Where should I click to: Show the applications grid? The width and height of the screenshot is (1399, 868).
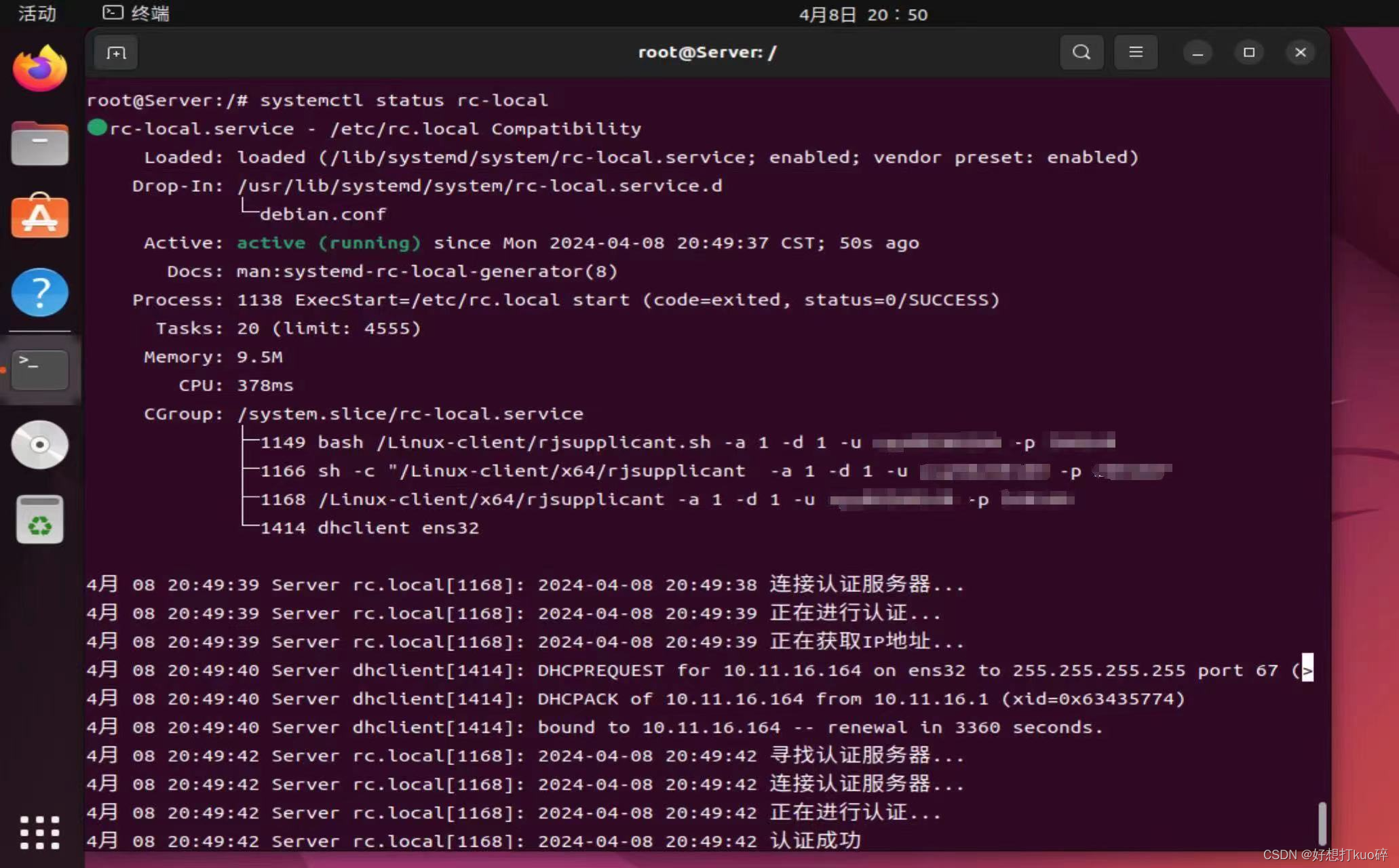(x=39, y=832)
